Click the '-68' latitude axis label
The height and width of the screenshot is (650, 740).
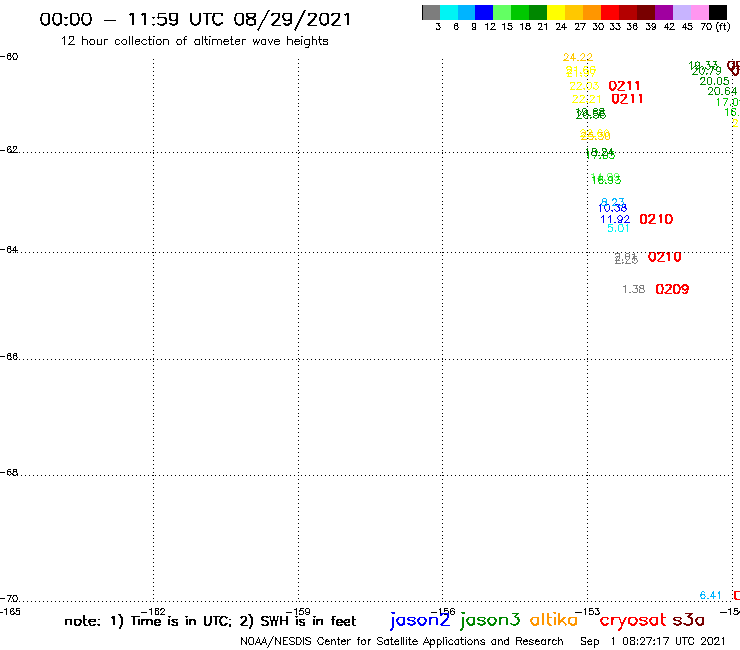tap(9, 473)
